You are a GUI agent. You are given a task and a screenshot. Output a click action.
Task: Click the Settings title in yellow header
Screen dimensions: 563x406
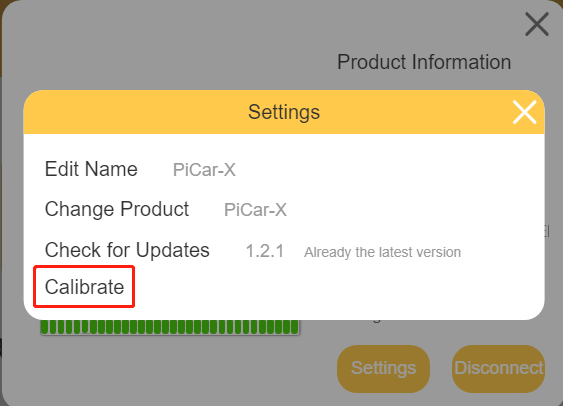click(x=284, y=112)
